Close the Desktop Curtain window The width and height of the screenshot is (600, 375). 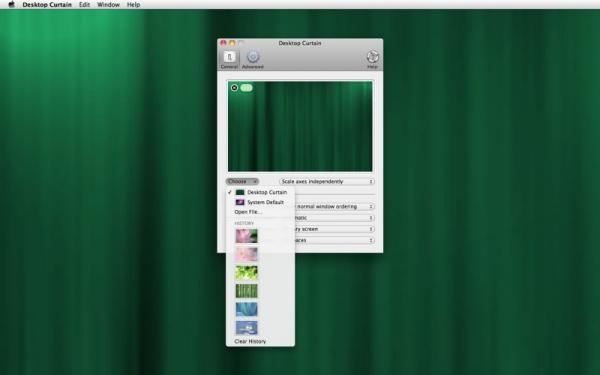(x=223, y=43)
